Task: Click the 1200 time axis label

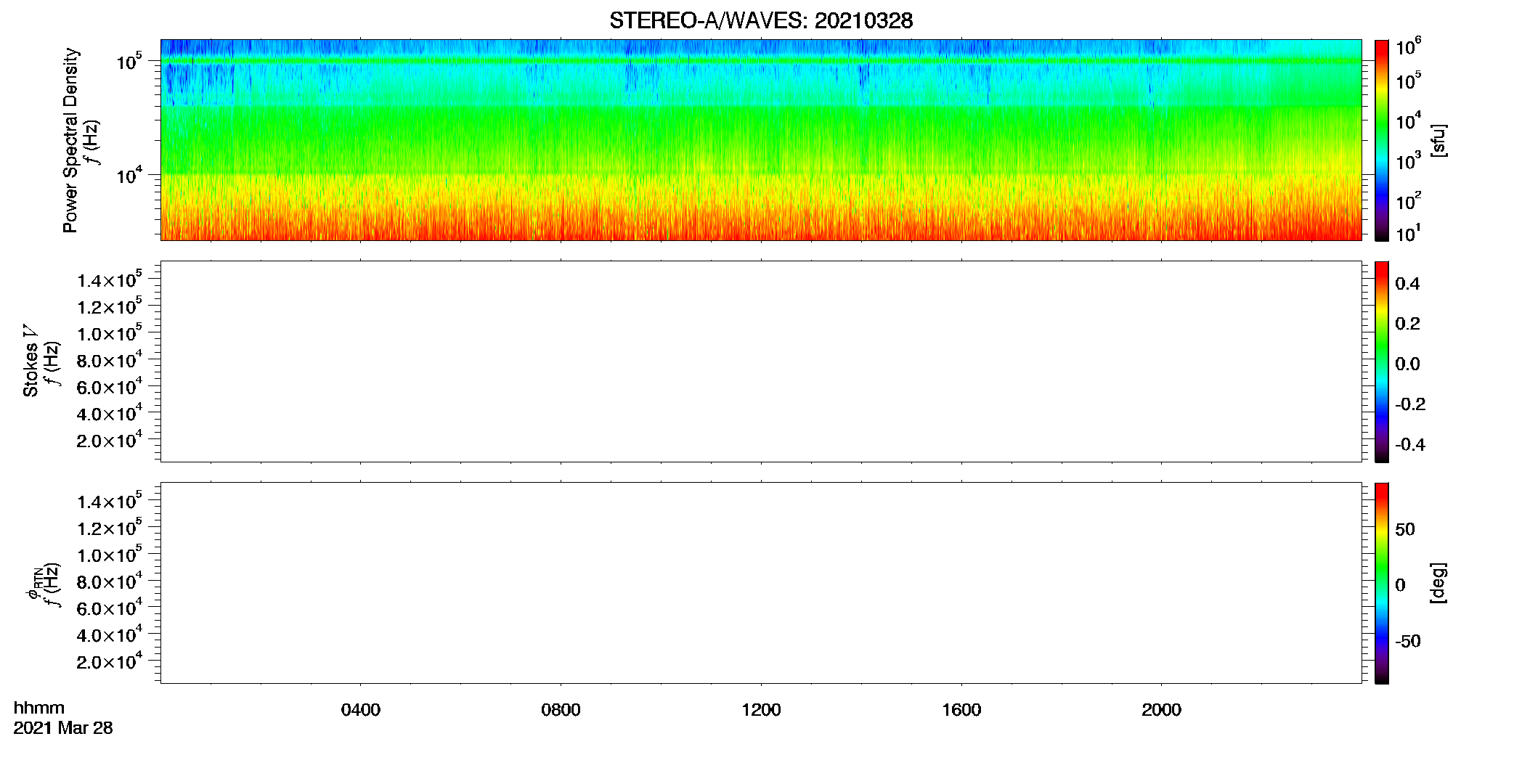Action: click(x=761, y=710)
